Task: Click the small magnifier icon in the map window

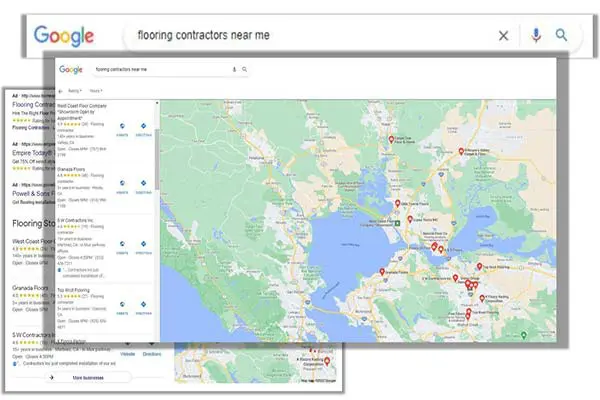Action: point(244,69)
